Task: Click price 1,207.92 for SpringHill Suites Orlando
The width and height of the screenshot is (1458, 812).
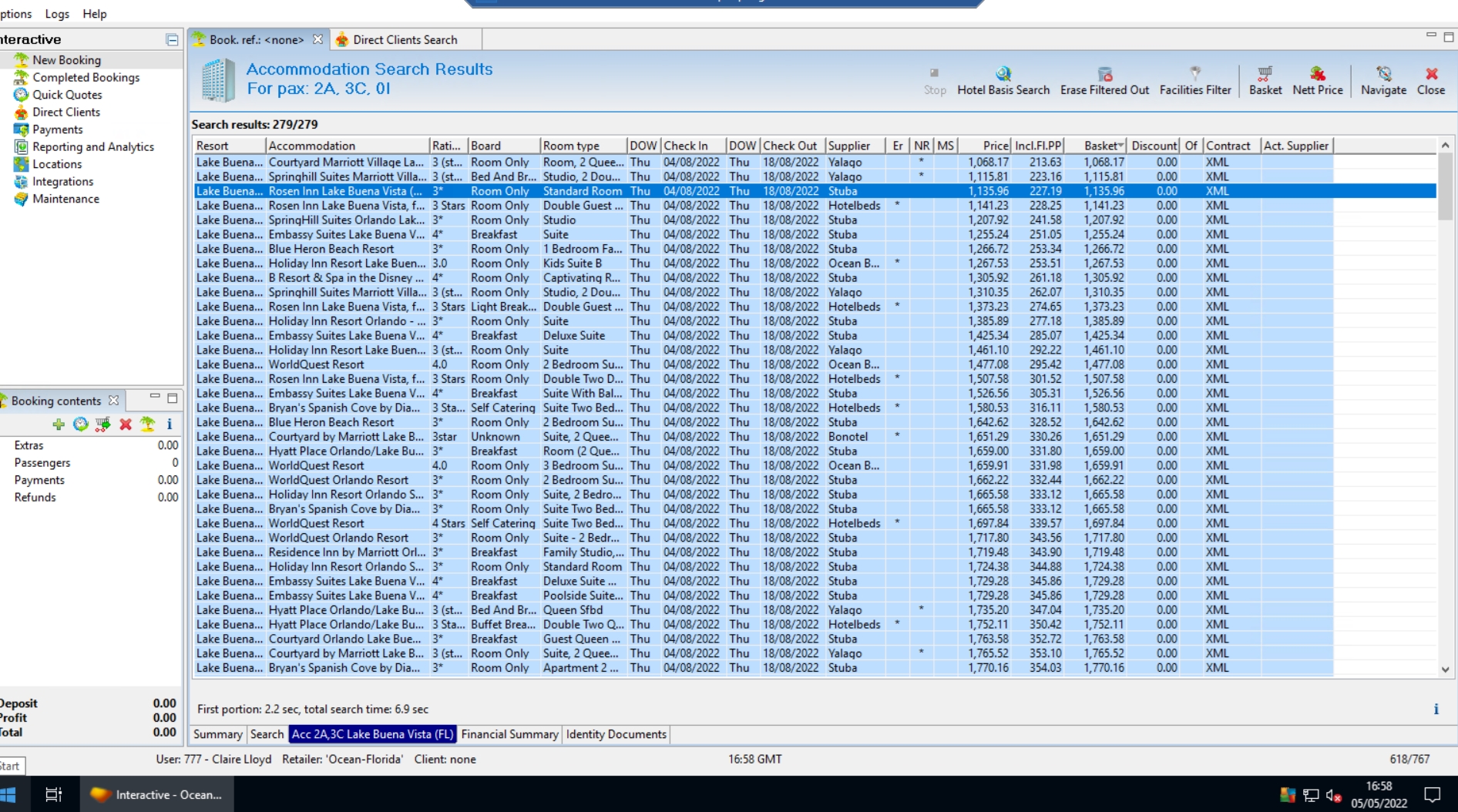Action: (988, 220)
